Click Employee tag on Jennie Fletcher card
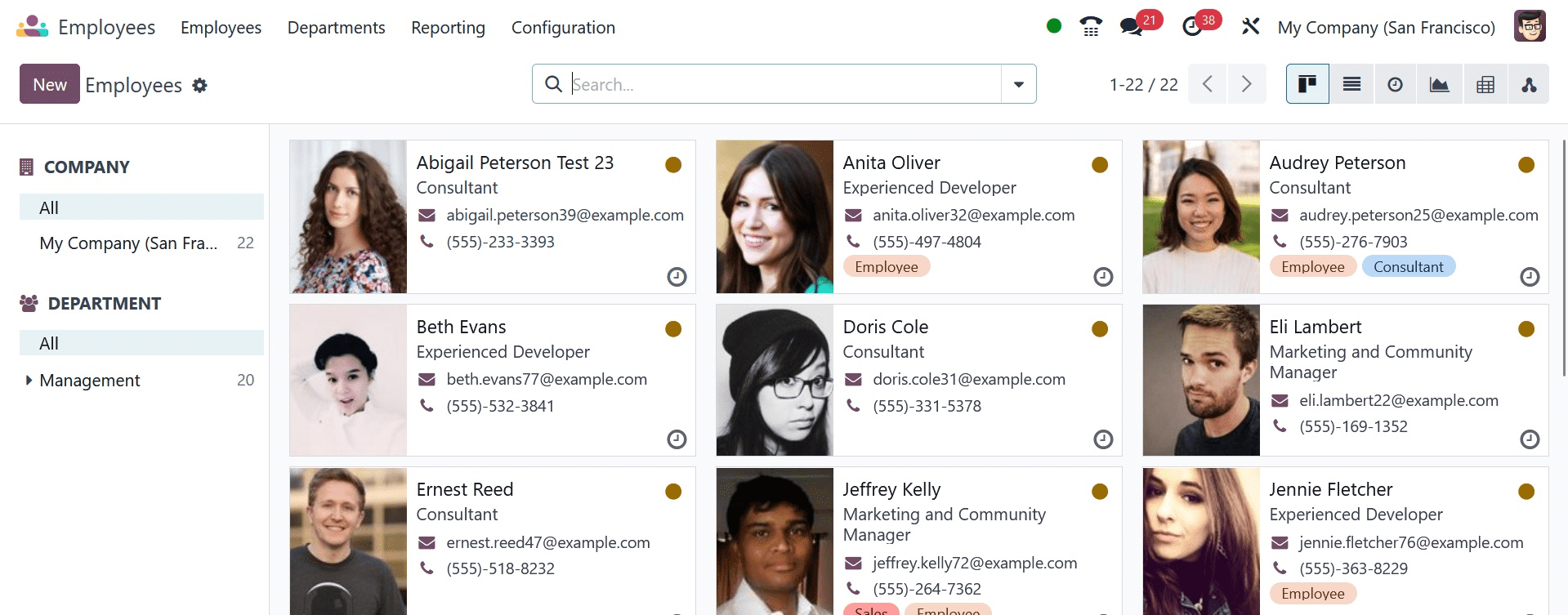This screenshot has height=615, width=1568. (x=1313, y=594)
